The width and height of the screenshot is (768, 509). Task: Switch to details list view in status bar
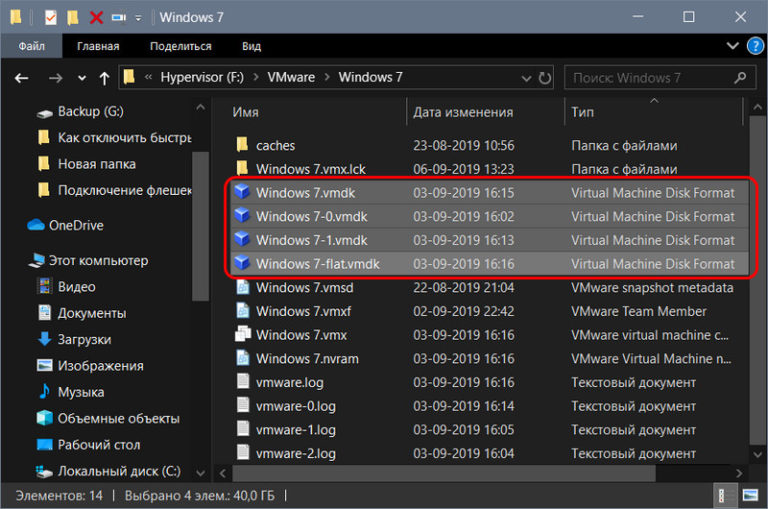coord(720,495)
